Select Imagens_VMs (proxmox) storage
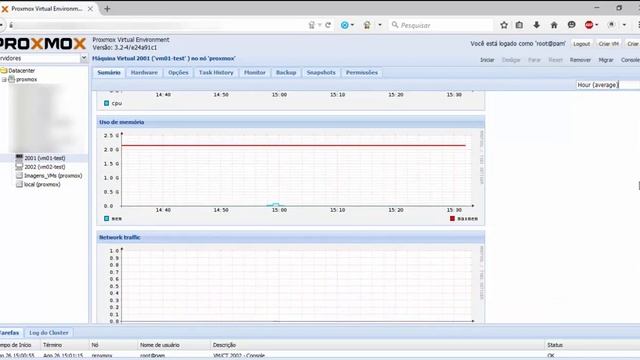640x360 pixels. click(x=53, y=176)
